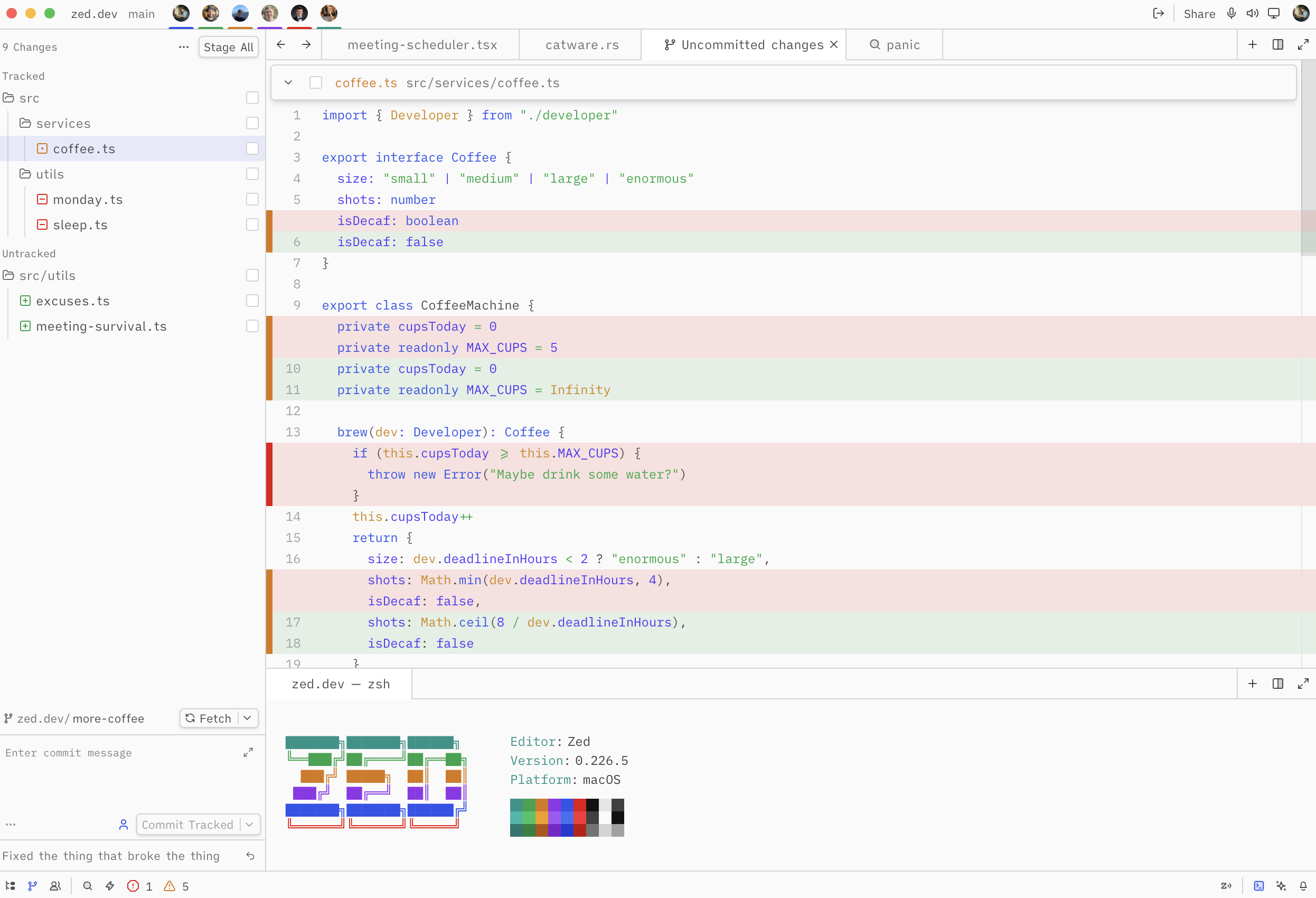Image resolution: width=1316 pixels, height=898 pixels.
Task: Click the edit prediction icon in status bar
Action: click(1226, 885)
